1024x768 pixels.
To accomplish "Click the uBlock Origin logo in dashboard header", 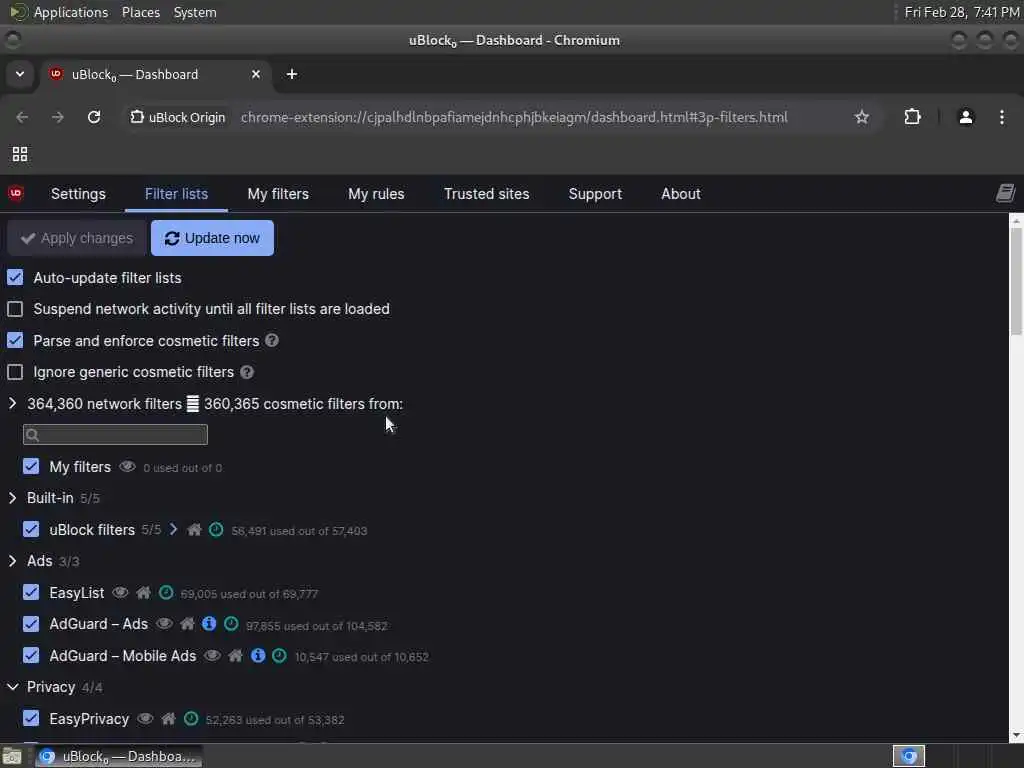I will coord(16,193).
